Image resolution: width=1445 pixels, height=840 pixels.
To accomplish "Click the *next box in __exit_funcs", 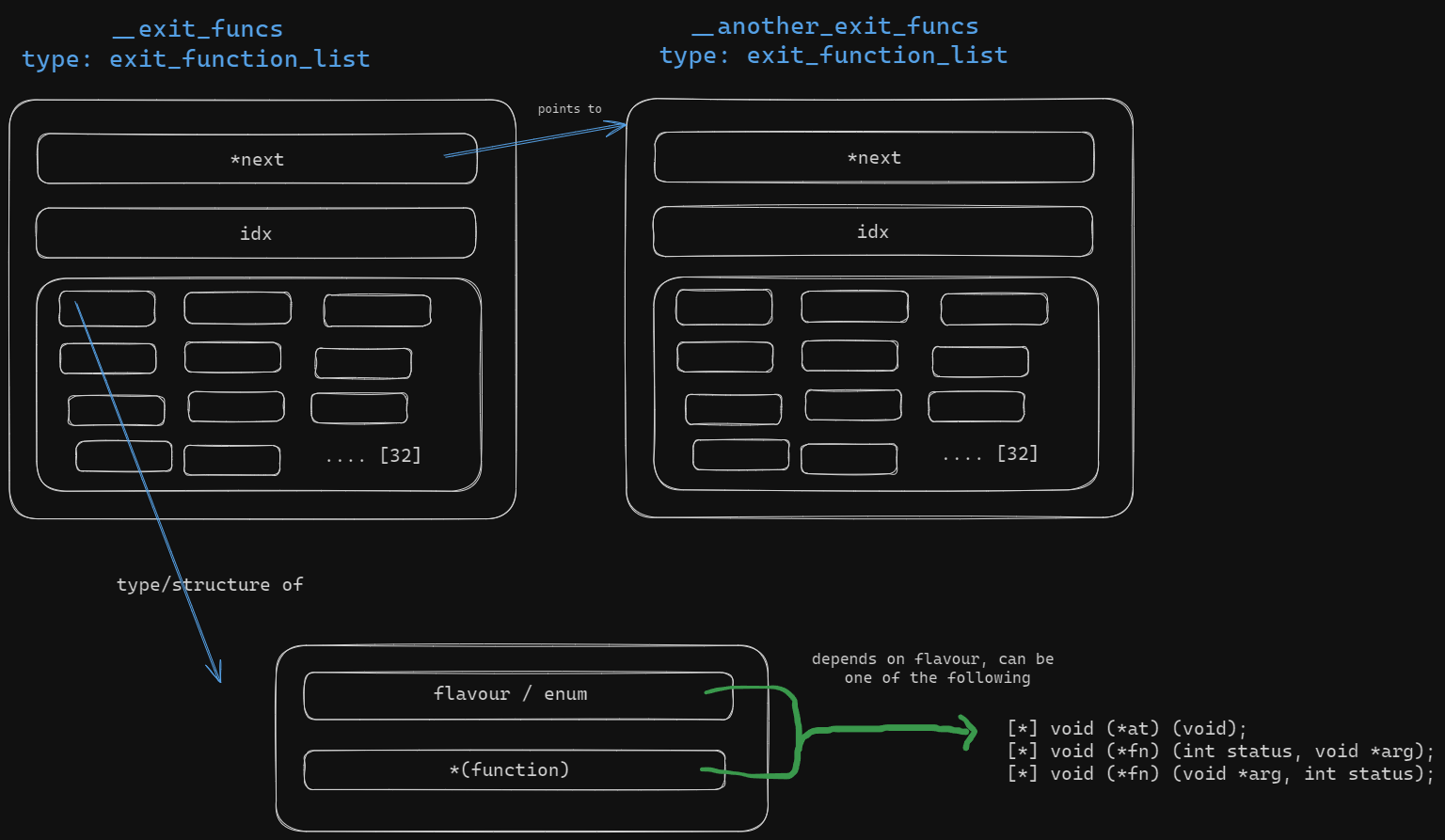I will click(257, 160).
